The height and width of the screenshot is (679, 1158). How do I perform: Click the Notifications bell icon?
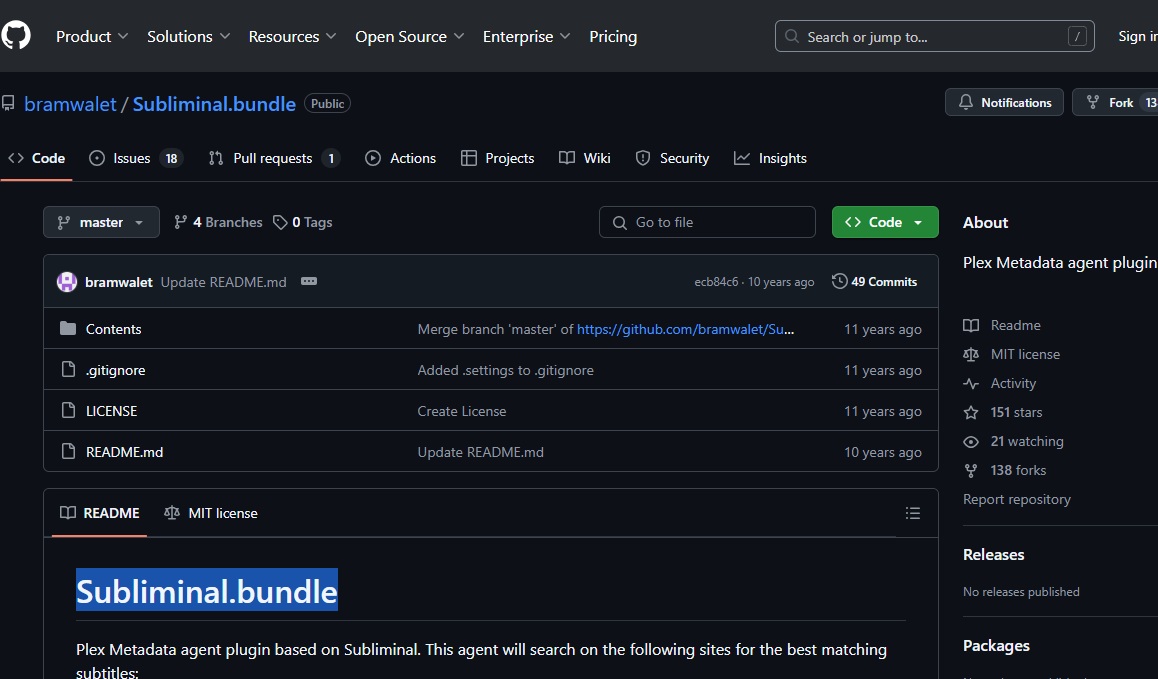coord(964,101)
